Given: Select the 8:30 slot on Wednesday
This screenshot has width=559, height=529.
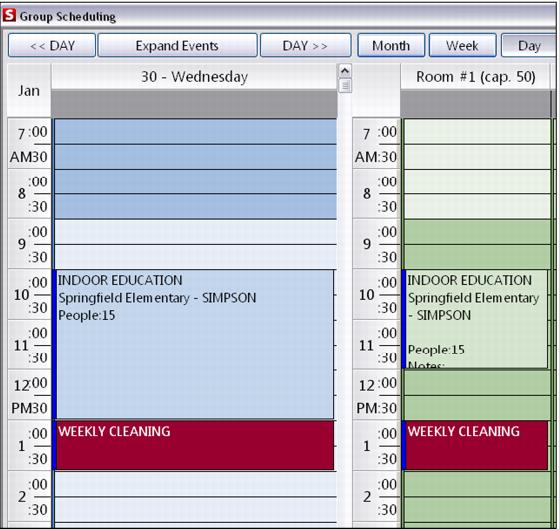Looking at the screenshot, I should 195,206.
